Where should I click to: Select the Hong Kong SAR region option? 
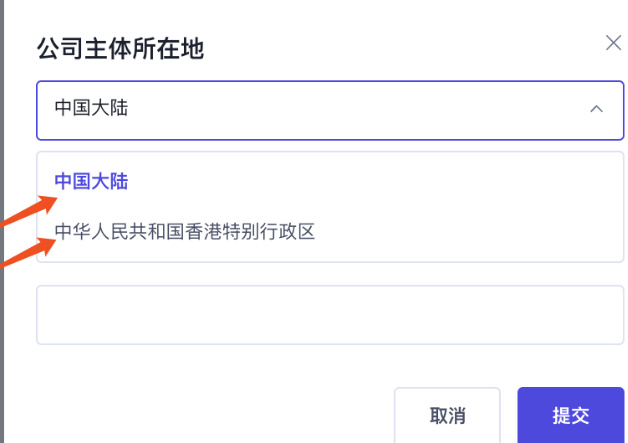point(185,232)
